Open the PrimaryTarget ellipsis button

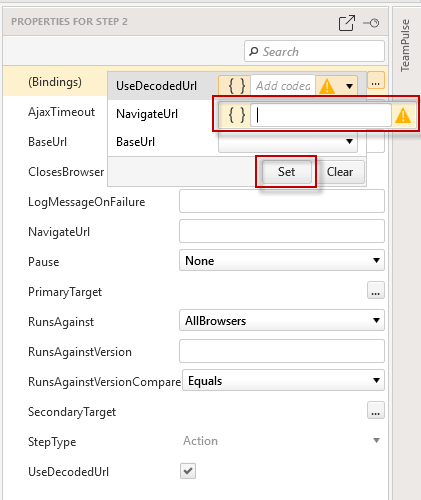[x=376, y=290]
